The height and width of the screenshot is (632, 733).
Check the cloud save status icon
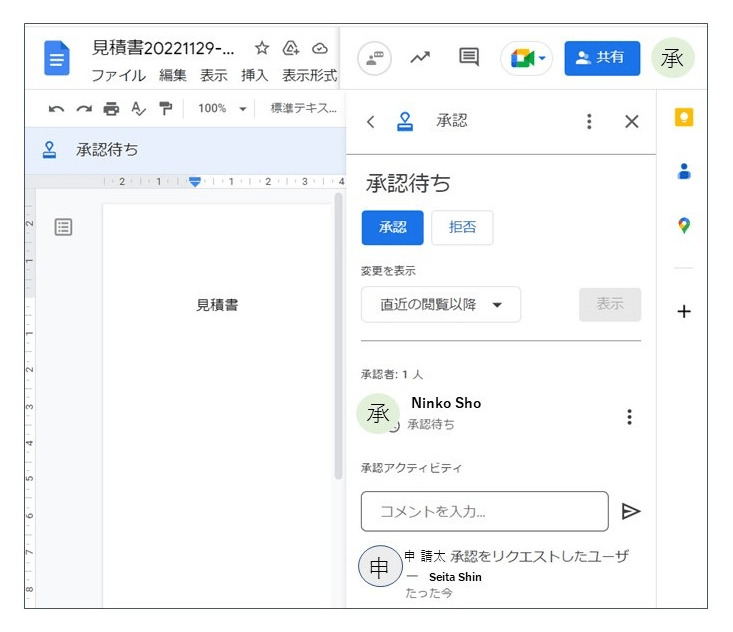320,48
